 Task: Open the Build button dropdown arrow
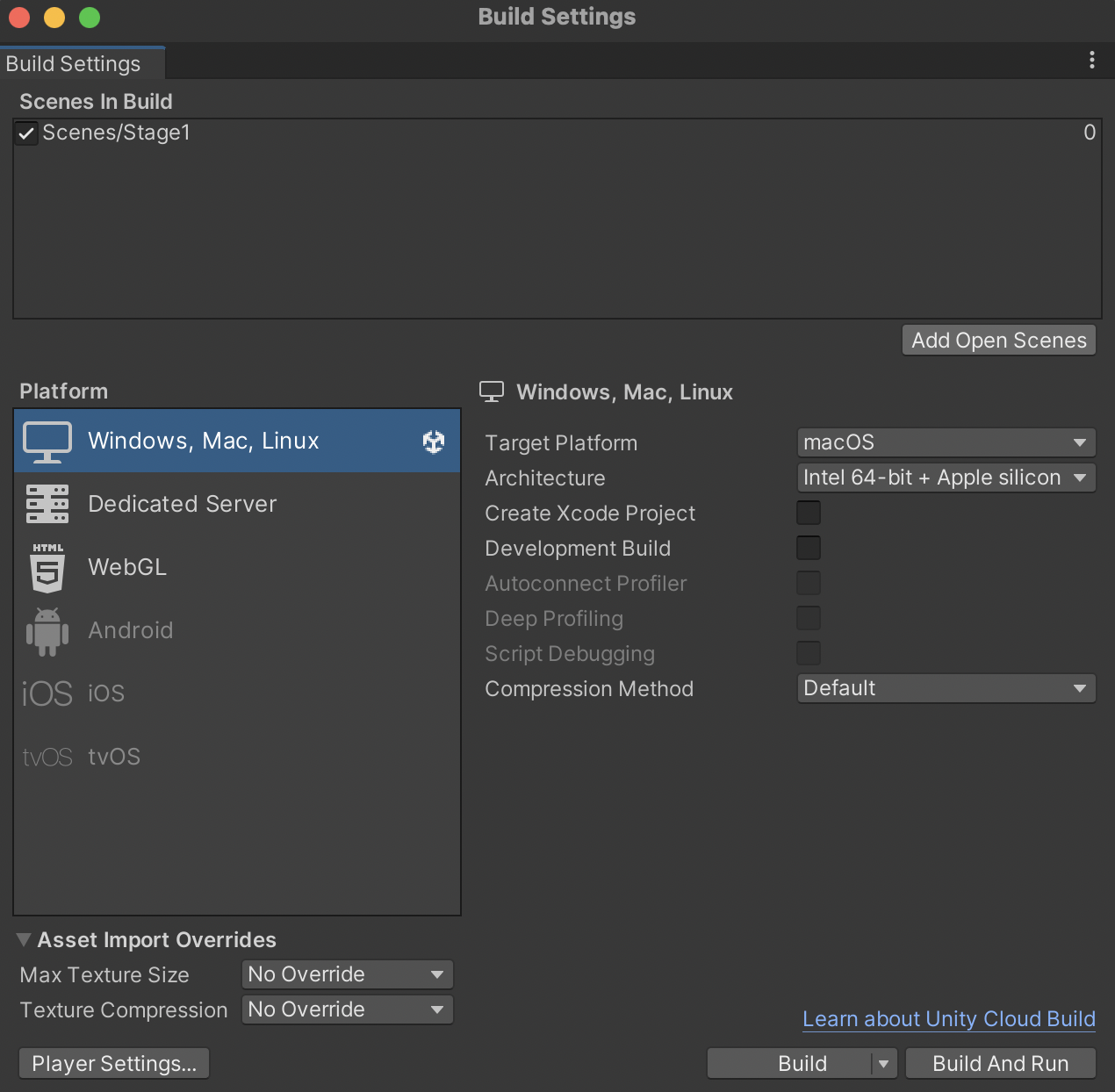[x=884, y=1064]
